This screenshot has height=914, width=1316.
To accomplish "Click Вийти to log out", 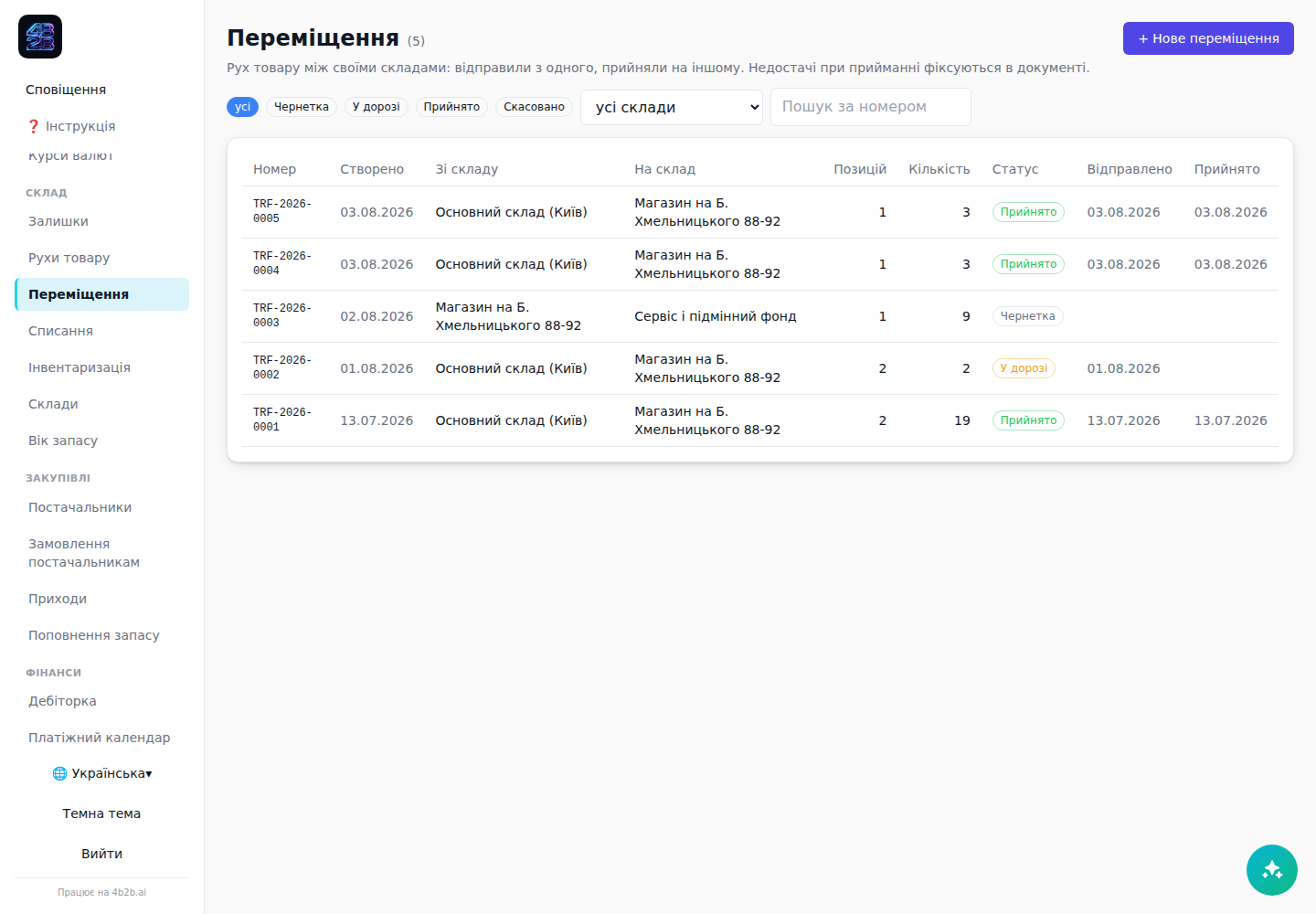I will click(101, 854).
